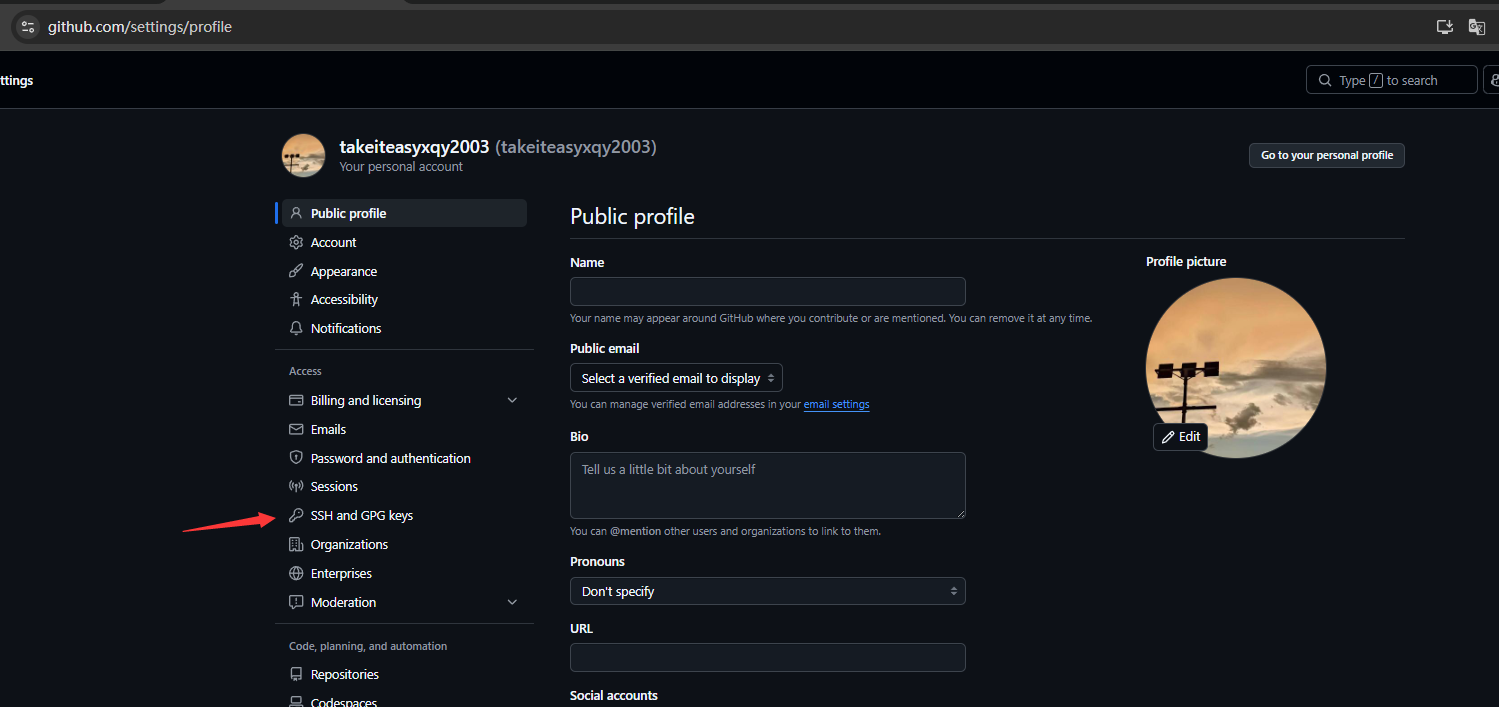Click the credit card icon beside Billing
The height and width of the screenshot is (707, 1499).
click(x=296, y=400)
